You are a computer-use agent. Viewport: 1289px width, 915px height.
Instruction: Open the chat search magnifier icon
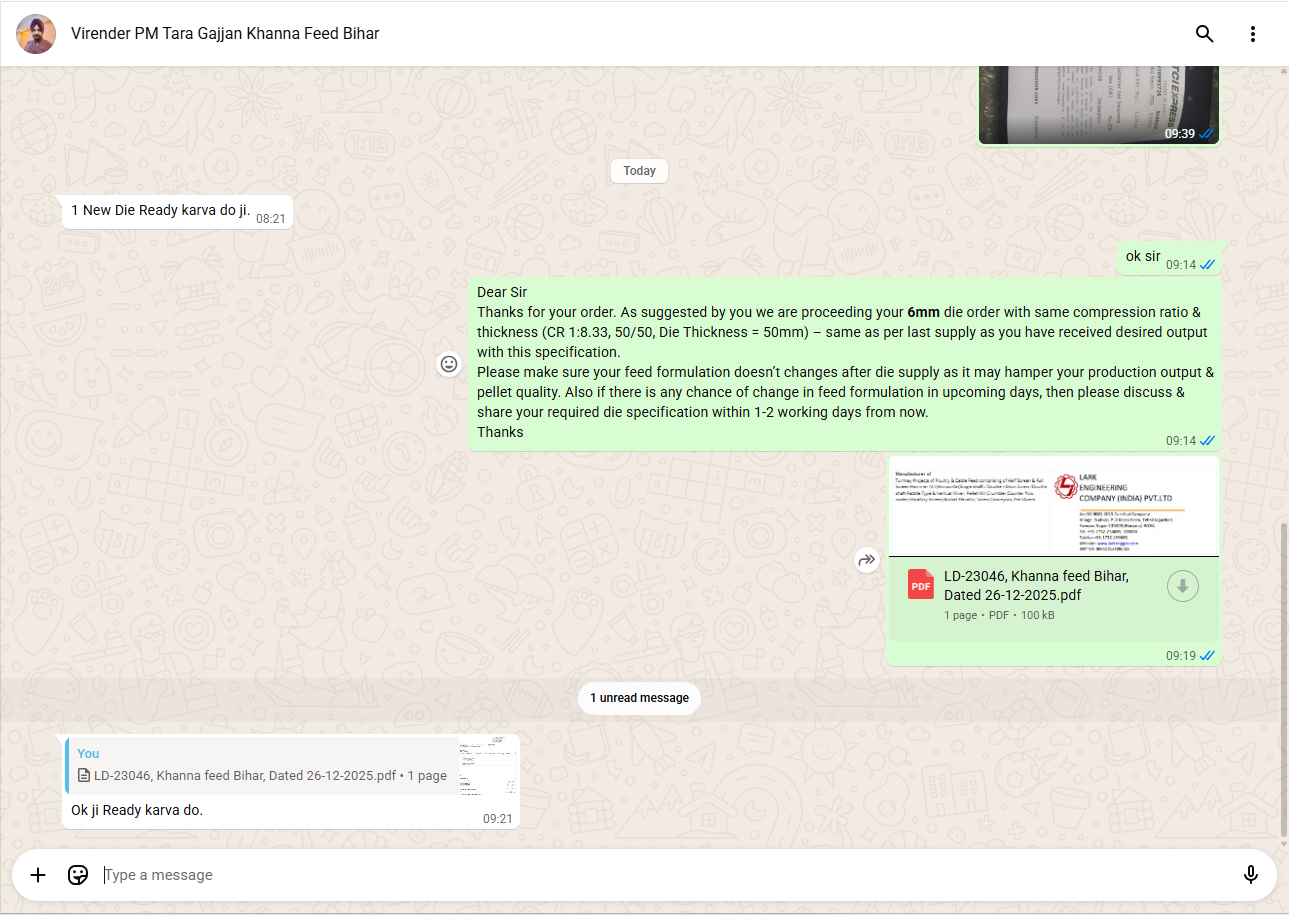[x=1204, y=34]
